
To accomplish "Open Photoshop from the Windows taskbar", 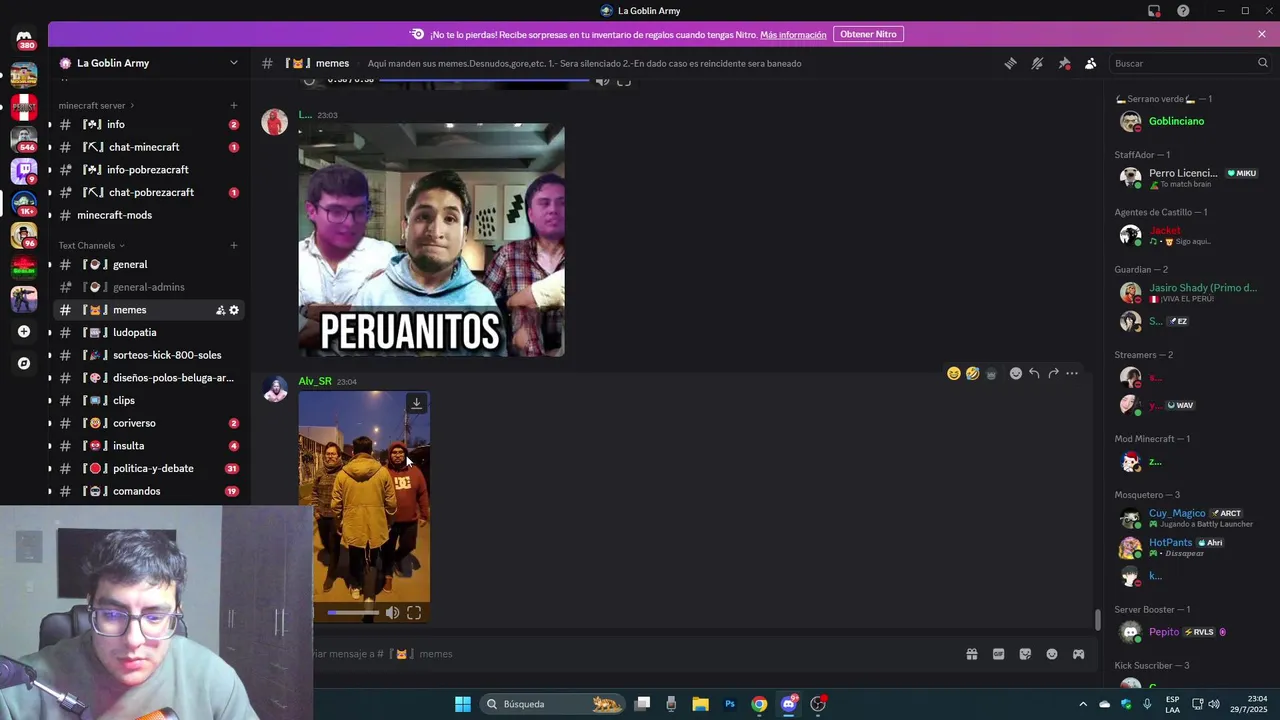I will 730,704.
